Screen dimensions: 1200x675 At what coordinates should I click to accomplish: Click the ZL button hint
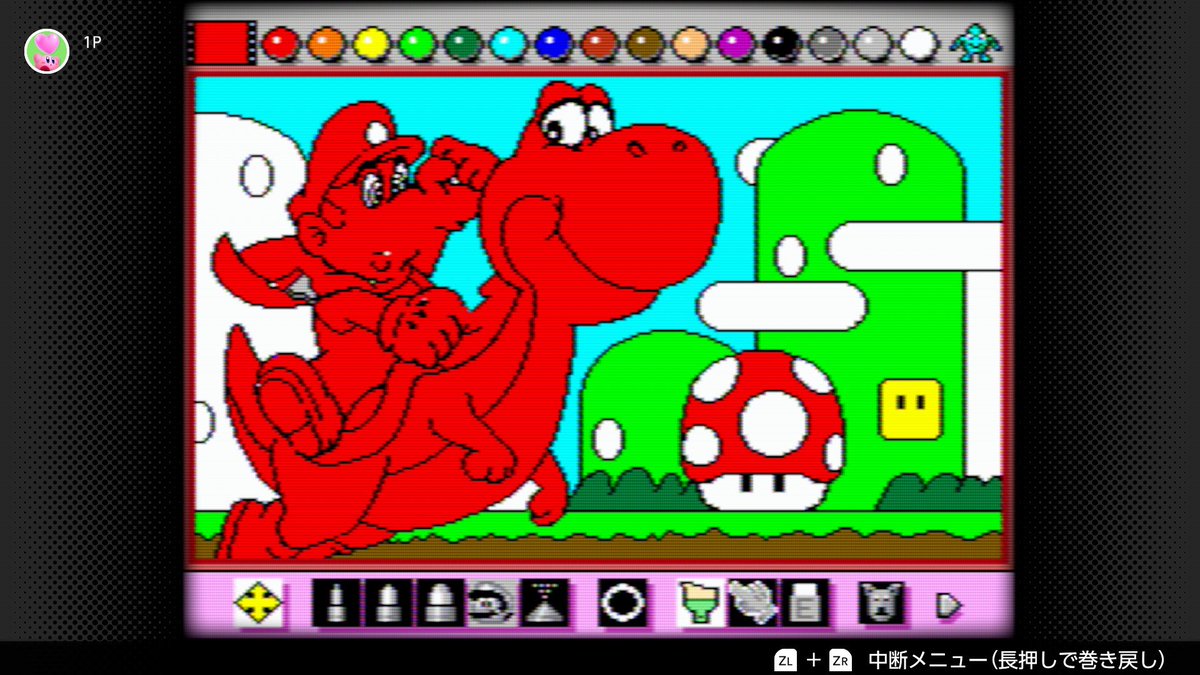pos(786,660)
